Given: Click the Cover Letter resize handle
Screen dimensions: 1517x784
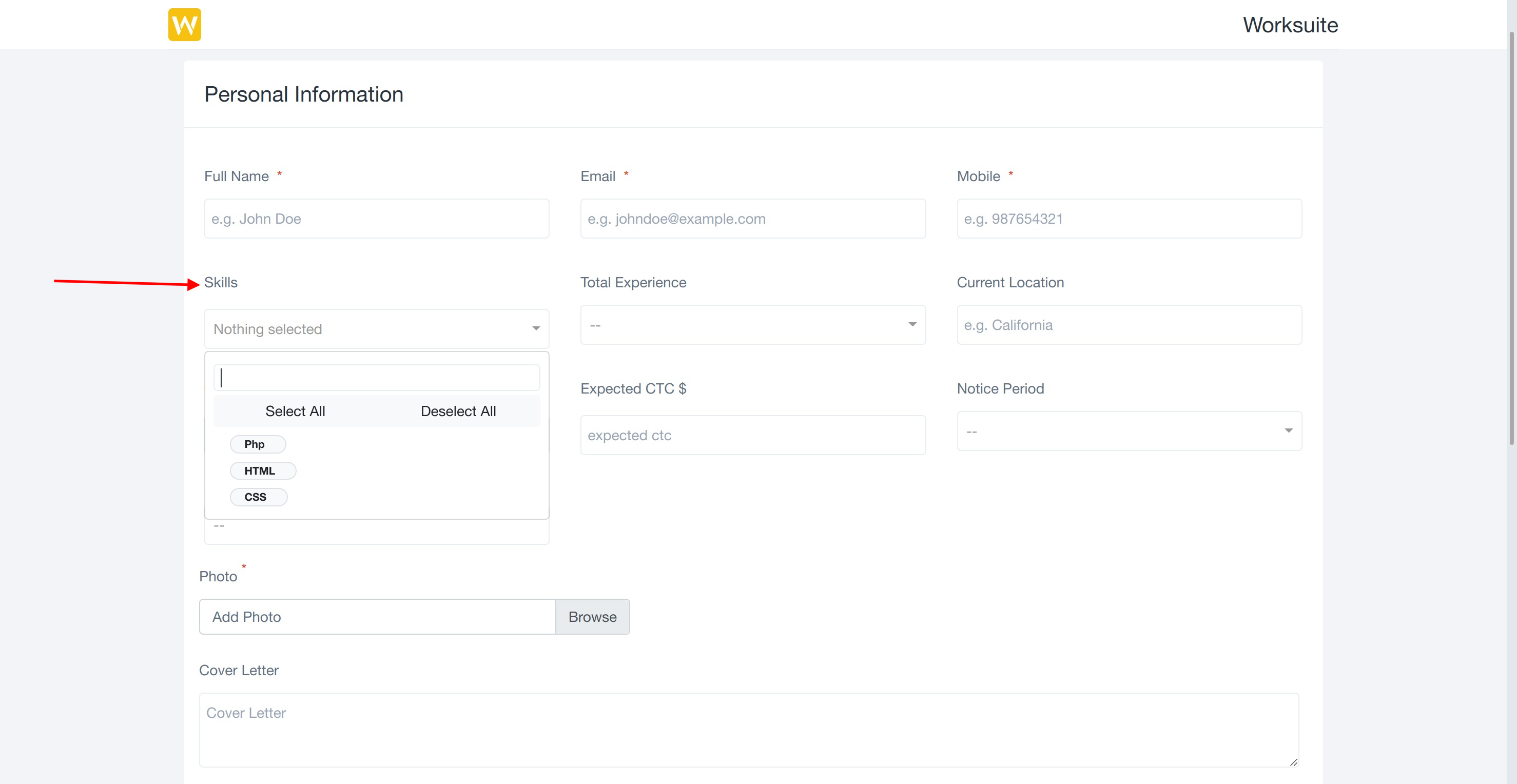Looking at the screenshot, I should [1293, 761].
